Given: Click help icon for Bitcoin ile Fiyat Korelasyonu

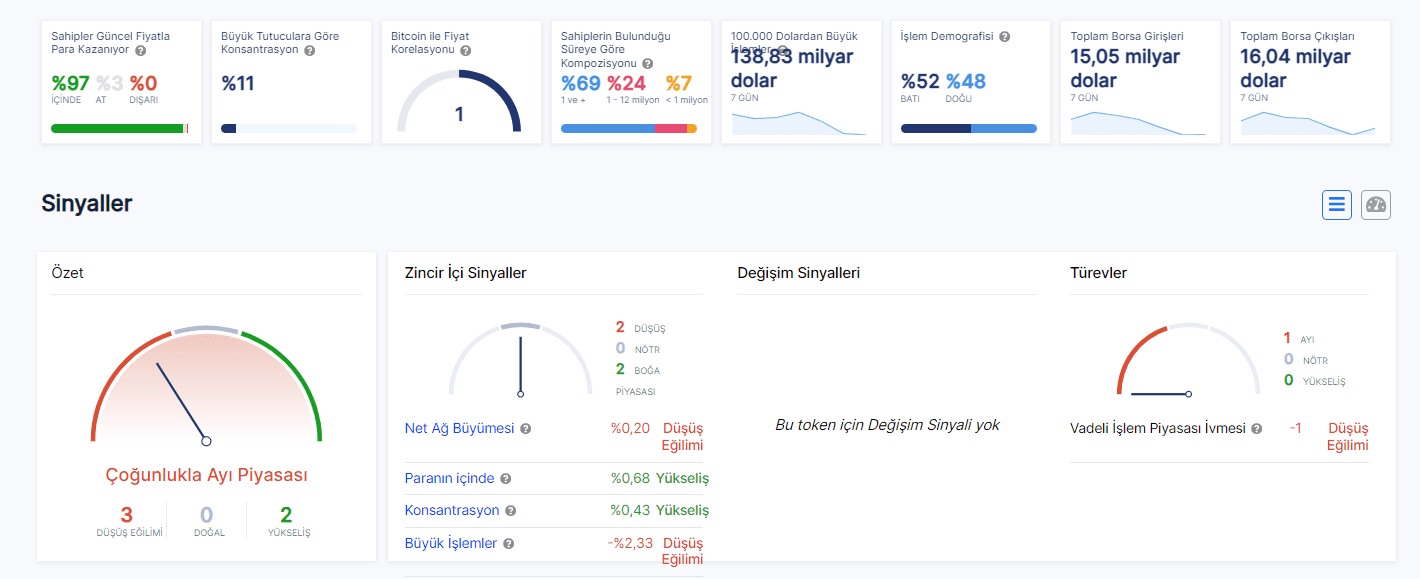Looking at the screenshot, I should (466, 50).
